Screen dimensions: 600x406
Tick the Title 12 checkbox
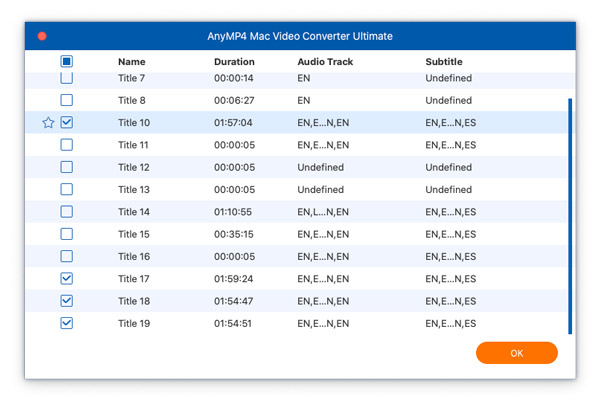coord(67,167)
